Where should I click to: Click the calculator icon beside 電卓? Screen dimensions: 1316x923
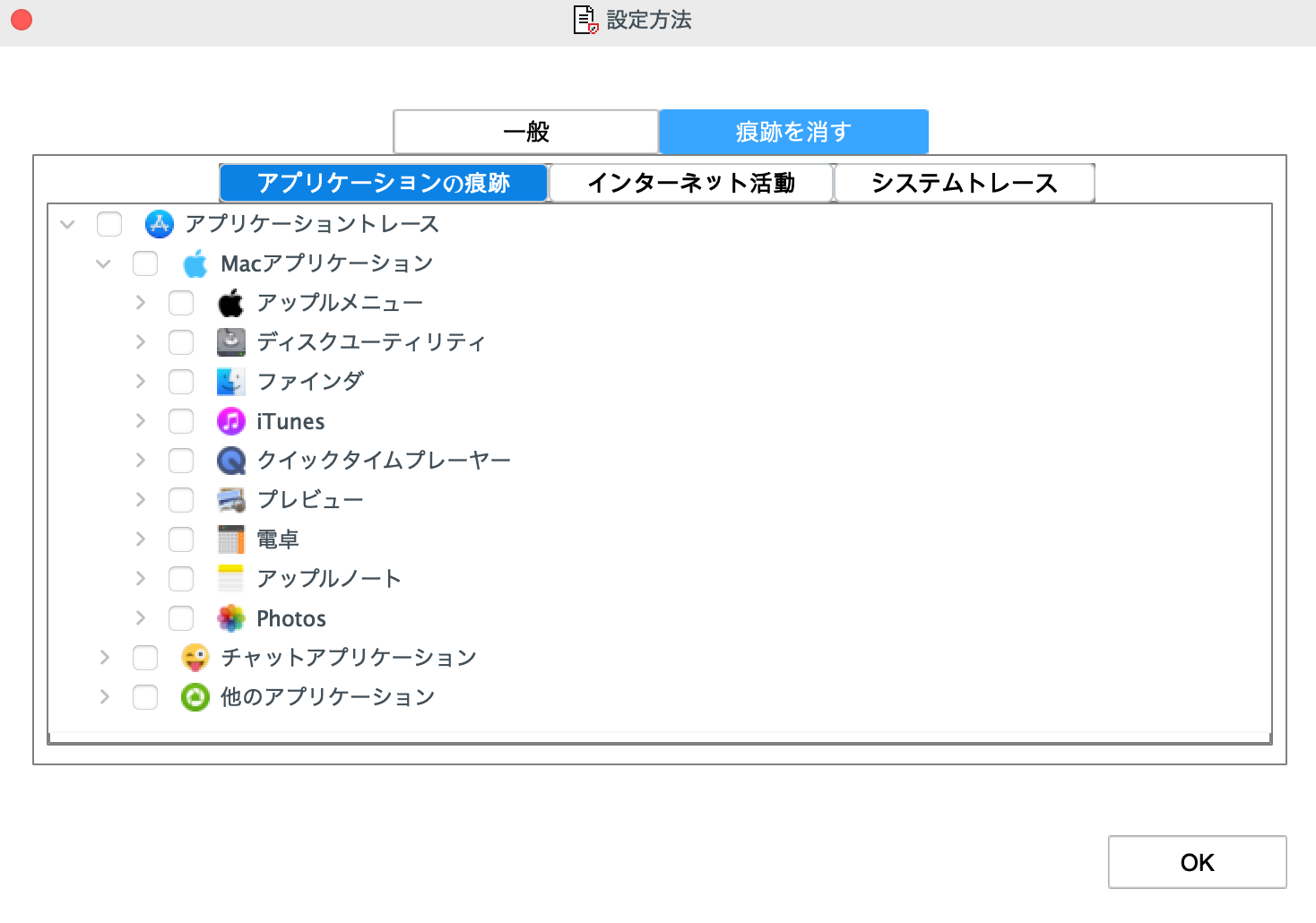pyautogui.click(x=231, y=539)
